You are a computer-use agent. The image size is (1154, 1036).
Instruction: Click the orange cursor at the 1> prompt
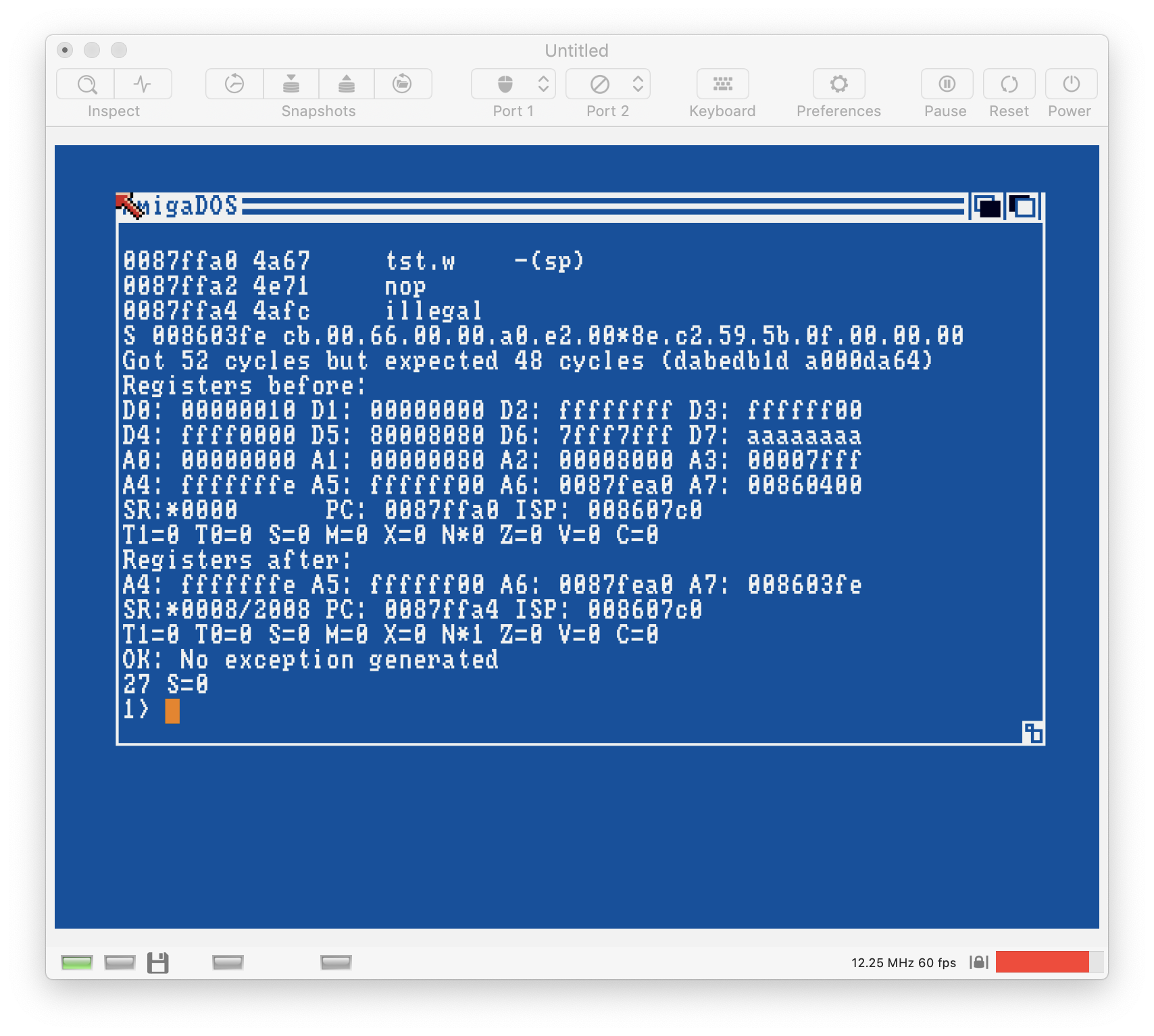172,711
